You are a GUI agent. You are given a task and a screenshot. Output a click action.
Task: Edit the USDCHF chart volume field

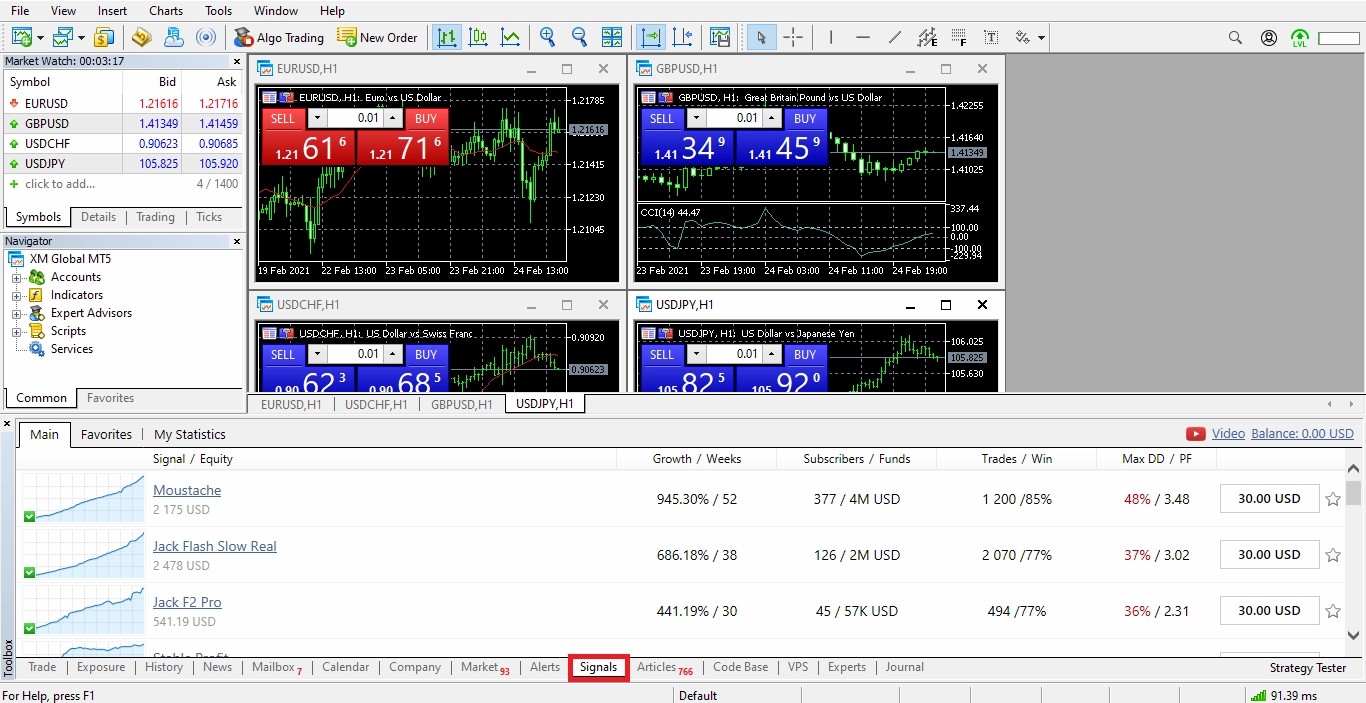point(356,354)
